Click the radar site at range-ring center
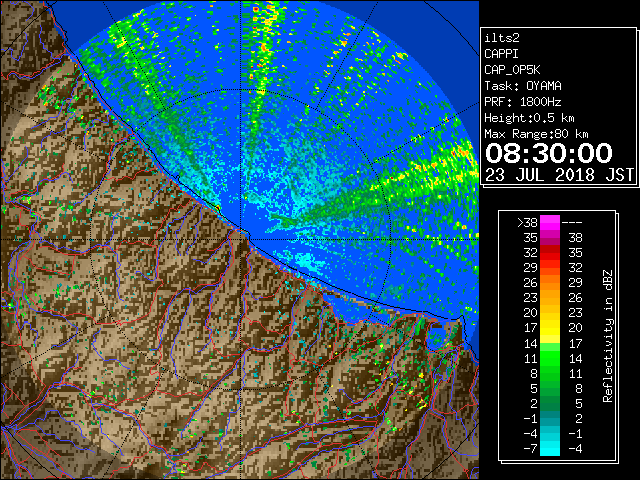 [x=241, y=239]
